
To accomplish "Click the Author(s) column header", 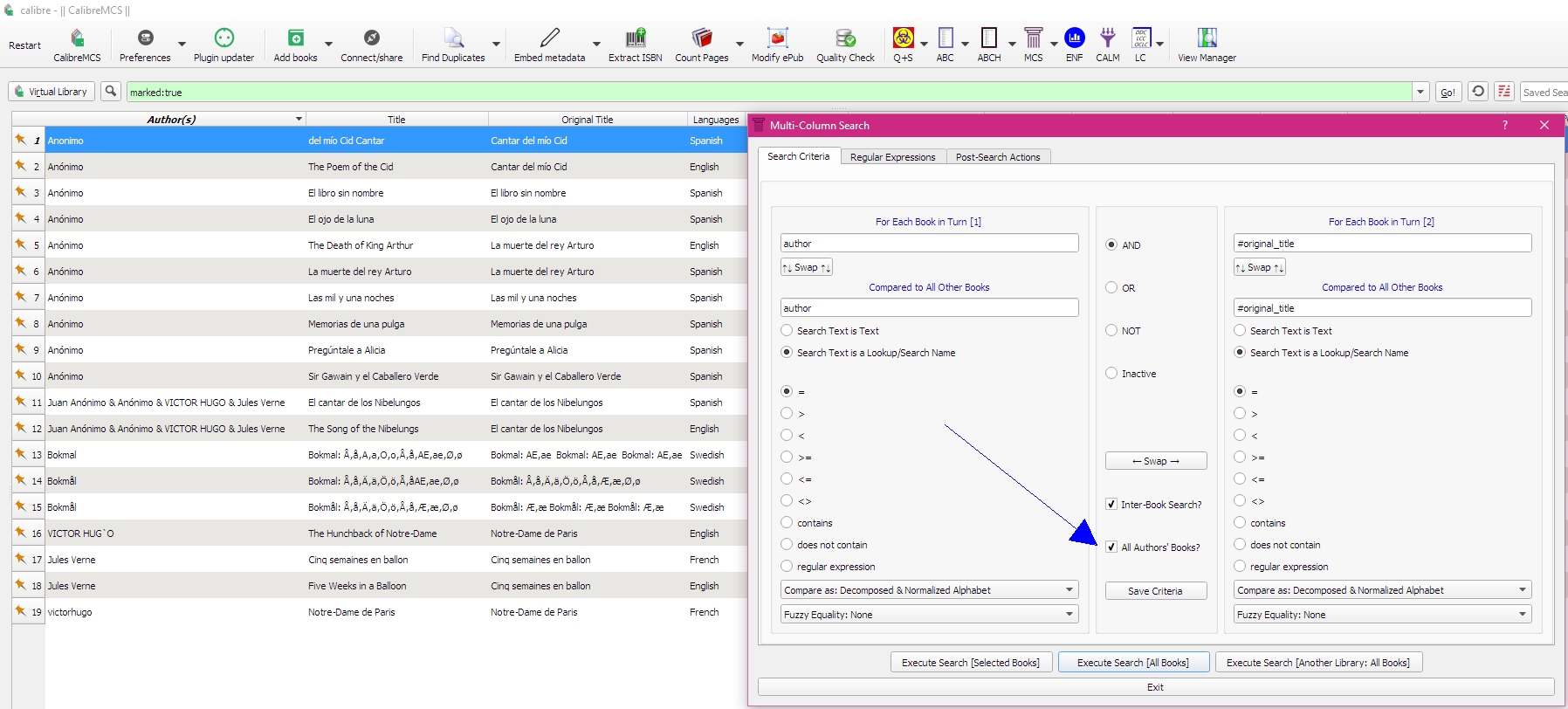I will point(171,120).
